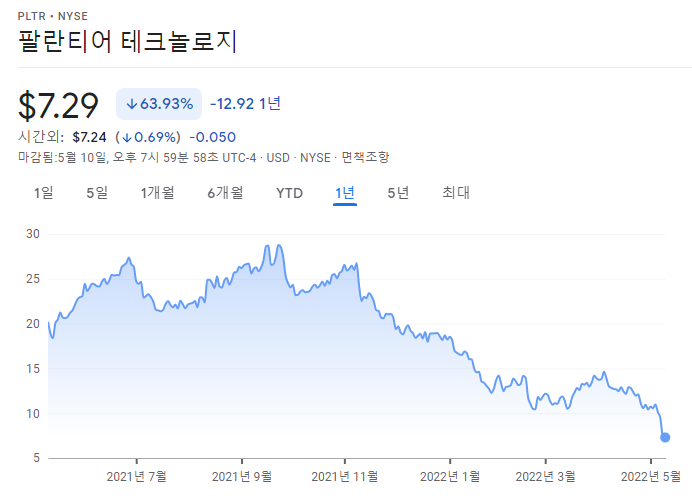Click the 10 y-axis value
The height and width of the screenshot is (498, 692).
click(x=33, y=414)
